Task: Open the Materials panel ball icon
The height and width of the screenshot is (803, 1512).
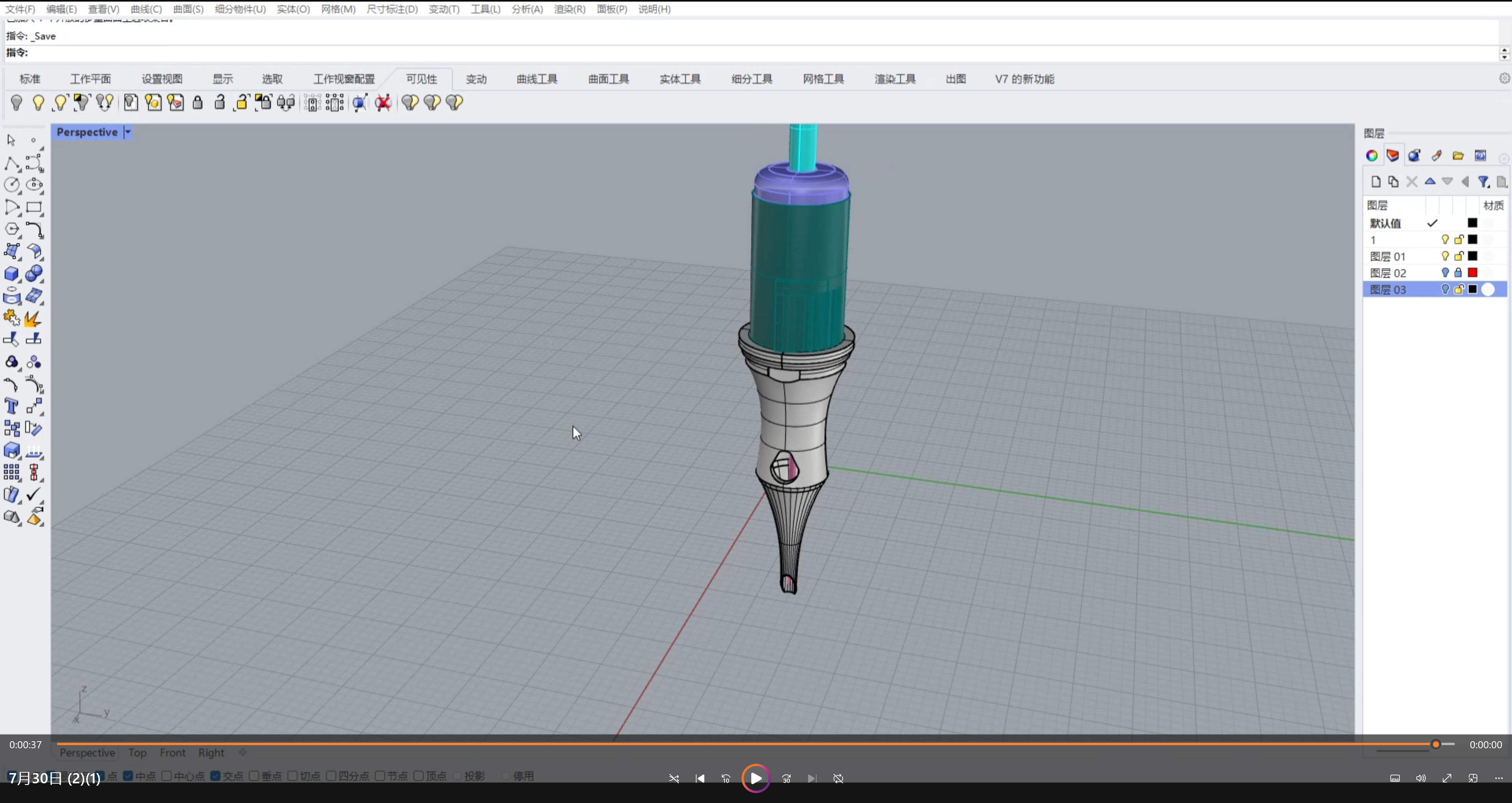Action: click(x=1415, y=155)
